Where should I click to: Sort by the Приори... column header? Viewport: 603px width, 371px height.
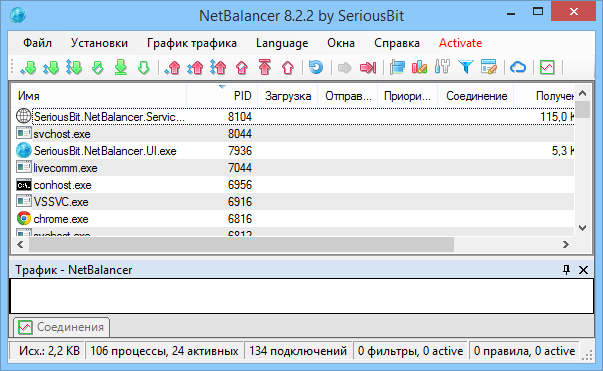coord(407,96)
